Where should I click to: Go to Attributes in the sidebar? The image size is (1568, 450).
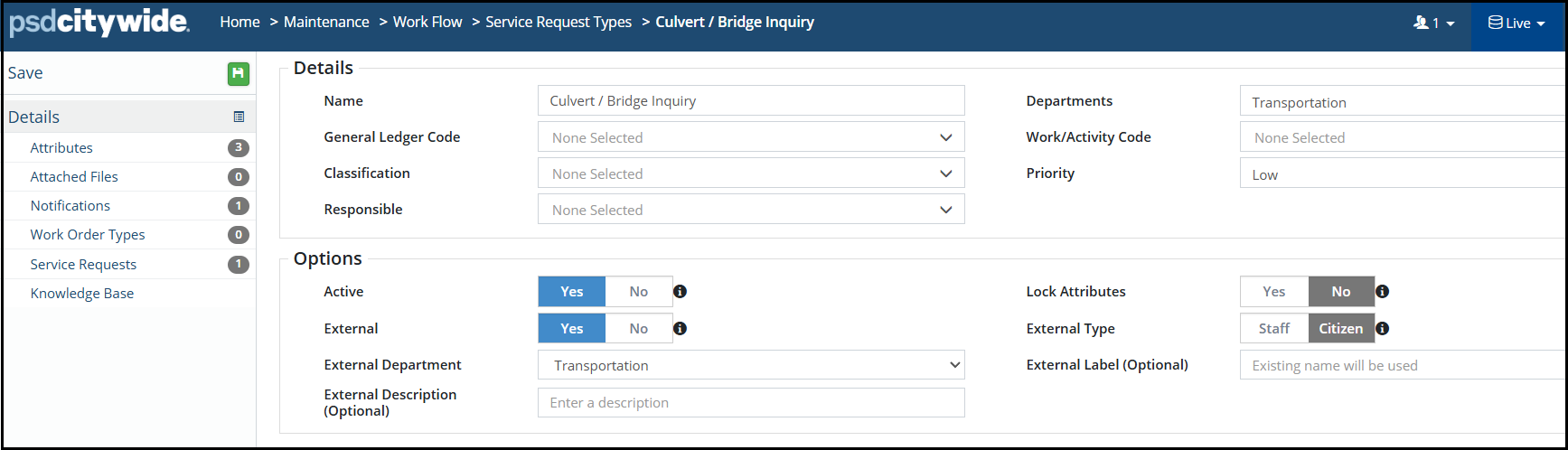(x=61, y=147)
